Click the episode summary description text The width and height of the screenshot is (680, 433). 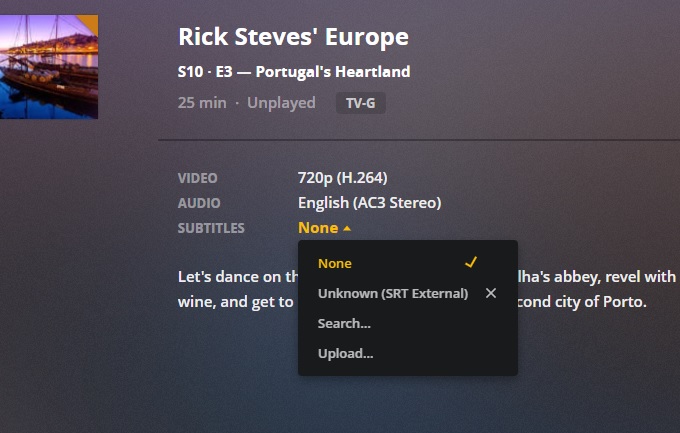(x=427, y=289)
